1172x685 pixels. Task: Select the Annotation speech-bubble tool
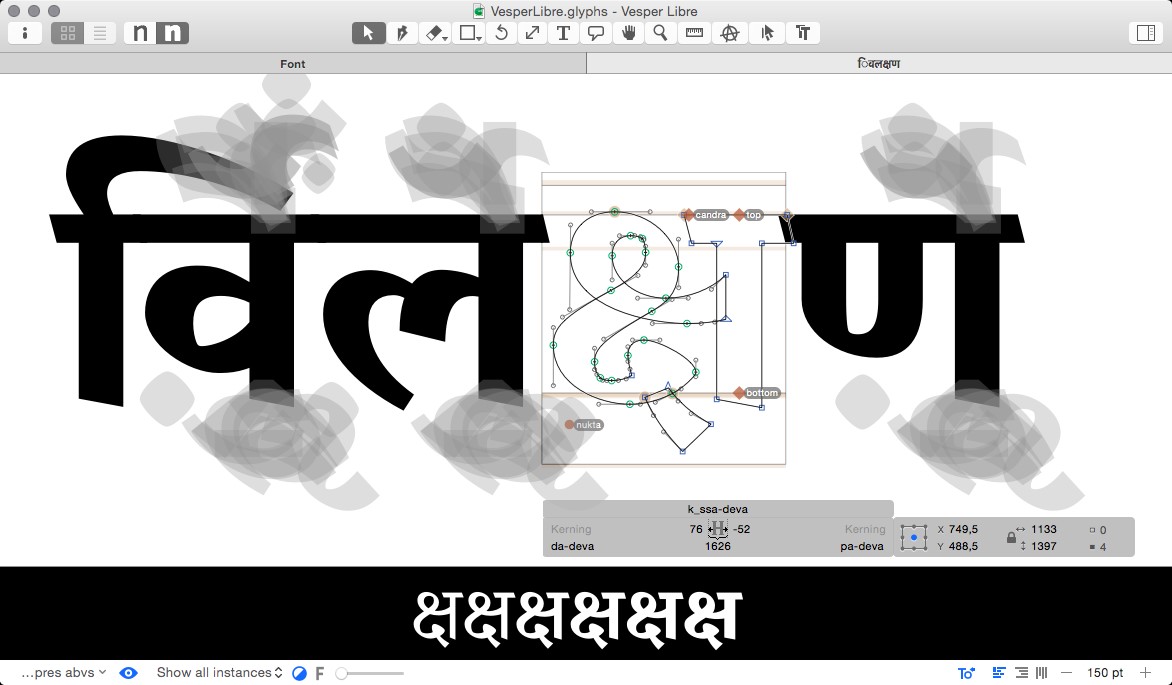click(x=597, y=32)
